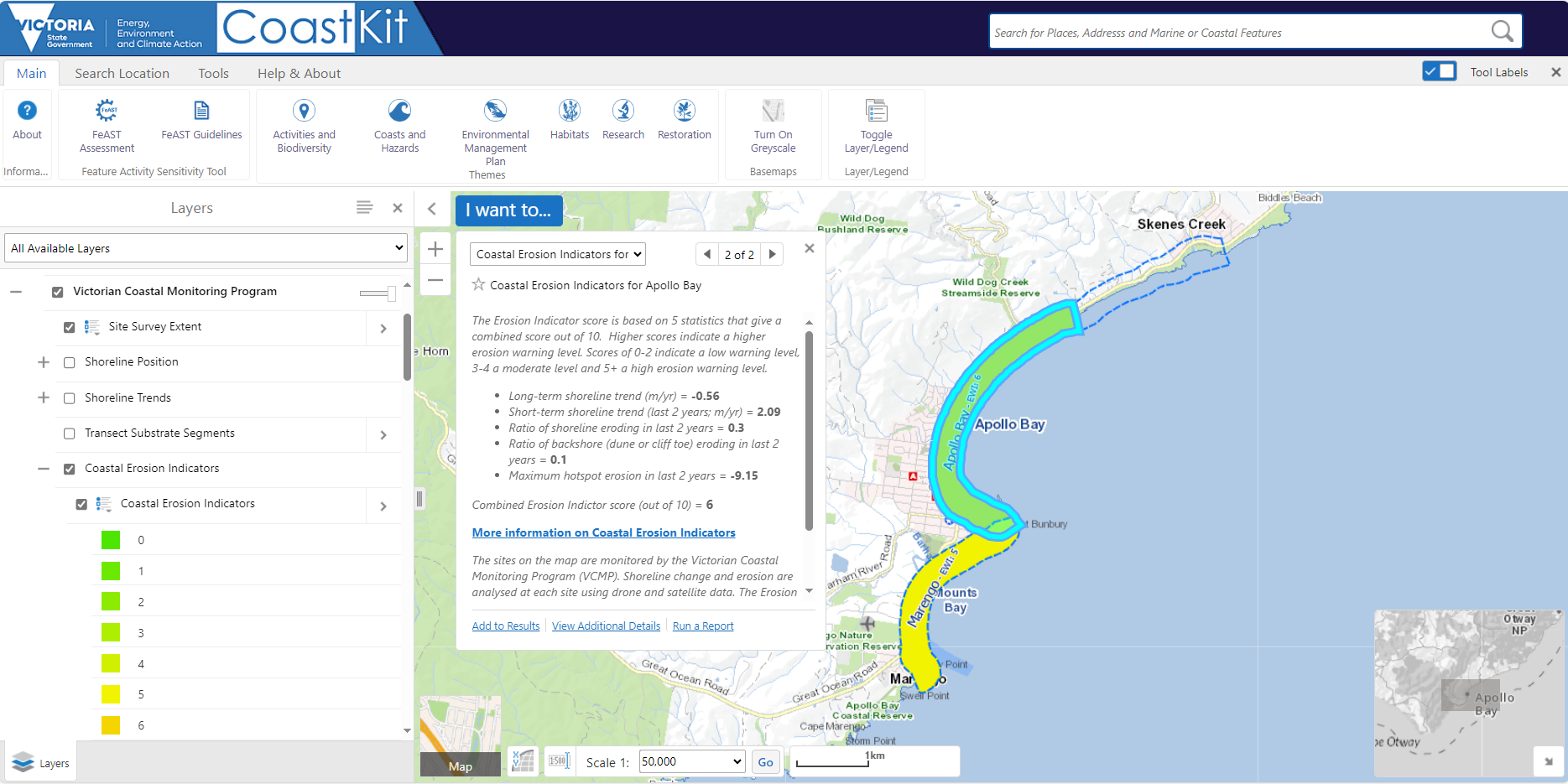Open More information on Coastal Erosion Indicators
The image size is (1568, 784).
pyautogui.click(x=603, y=532)
